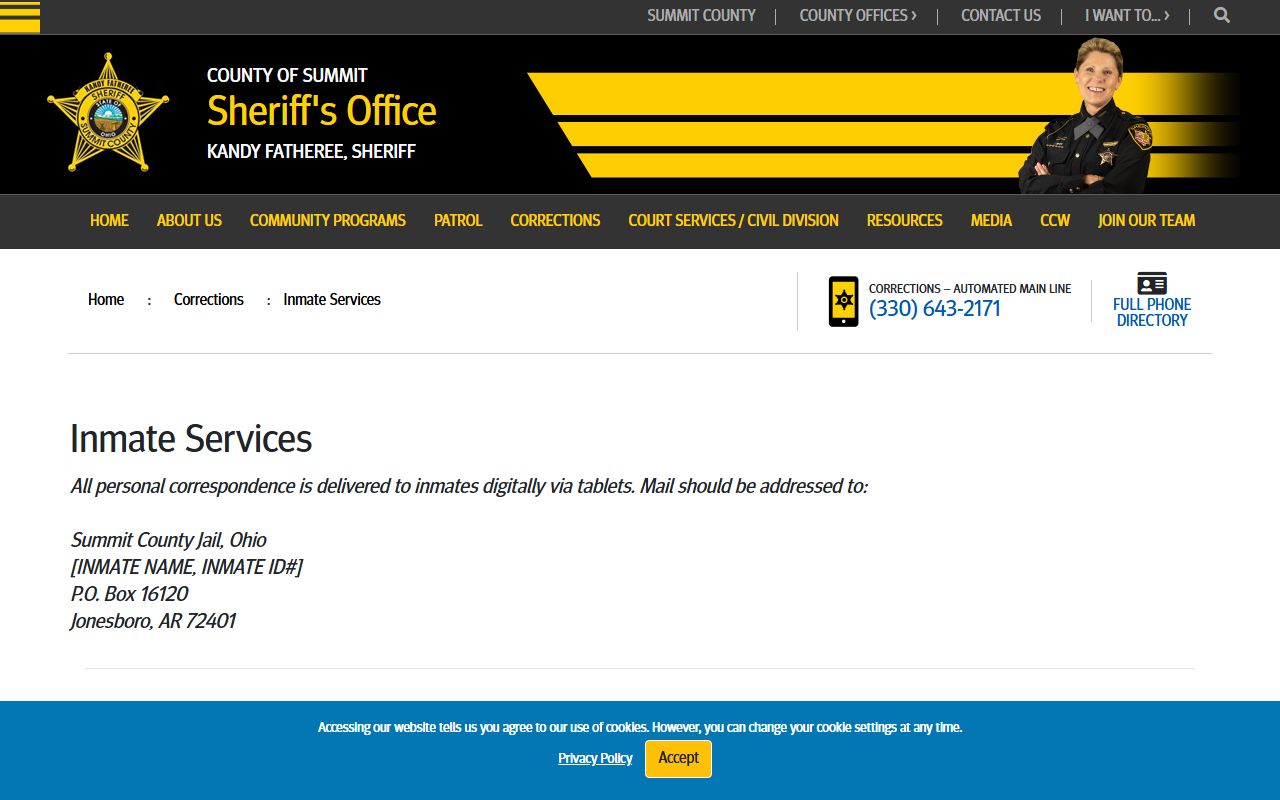Viewport: 1280px width, 800px height.
Task: Click the 'P.O. Box 16120' address line
Action: pos(129,594)
